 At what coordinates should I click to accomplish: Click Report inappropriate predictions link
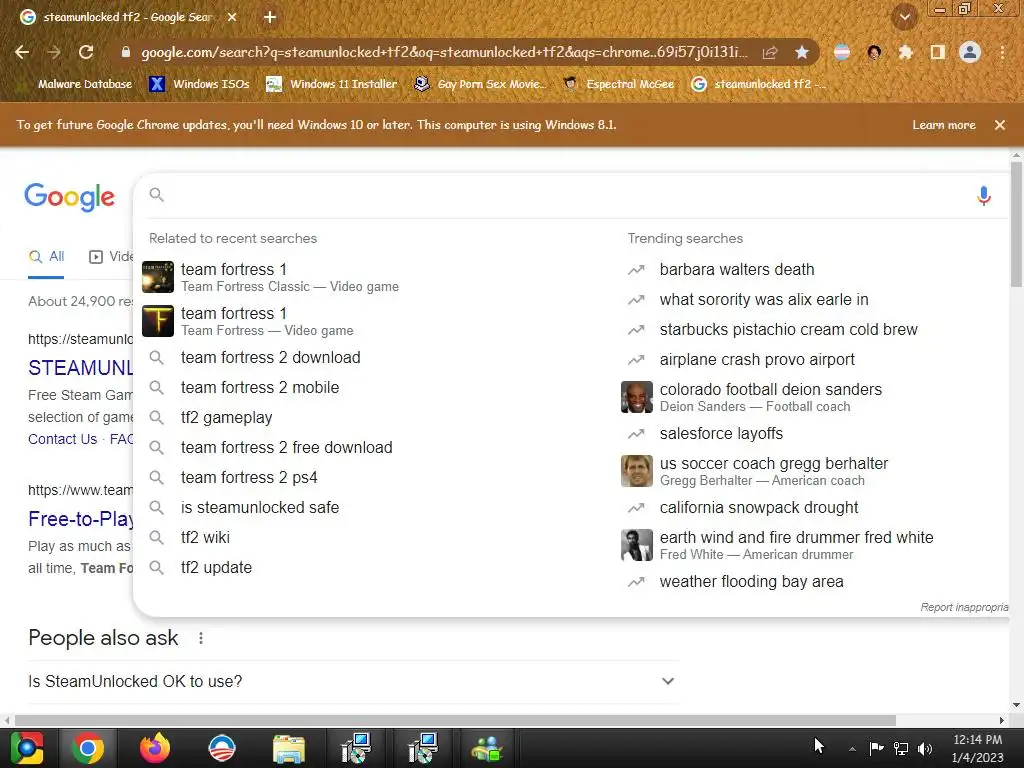pos(964,607)
